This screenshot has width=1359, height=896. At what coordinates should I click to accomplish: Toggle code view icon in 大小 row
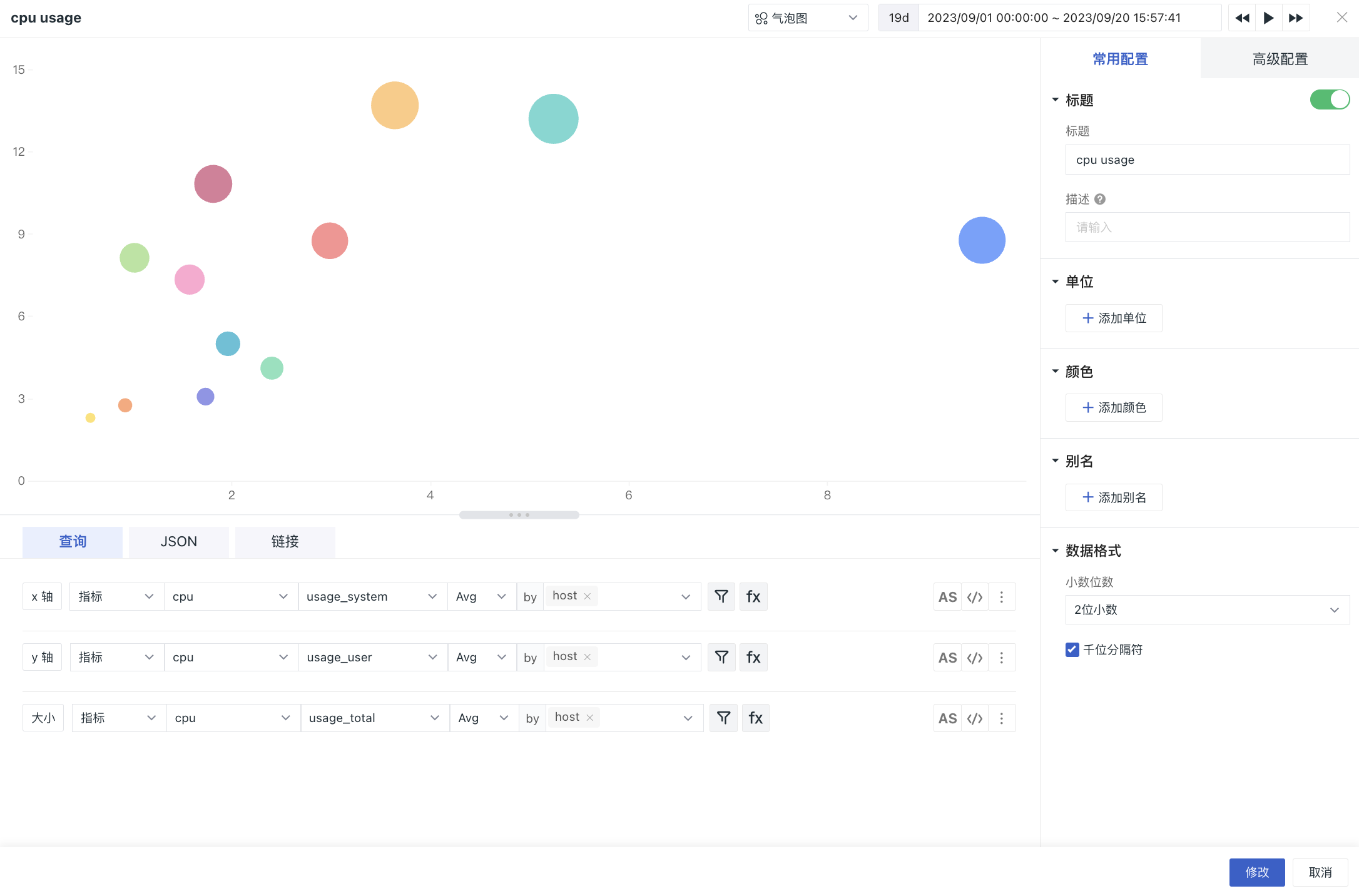click(x=975, y=718)
